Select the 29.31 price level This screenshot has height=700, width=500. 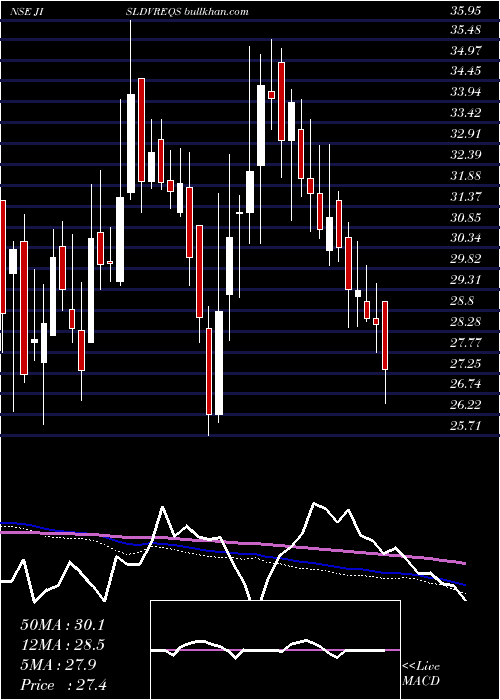pyautogui.click(x=465, y=280)
